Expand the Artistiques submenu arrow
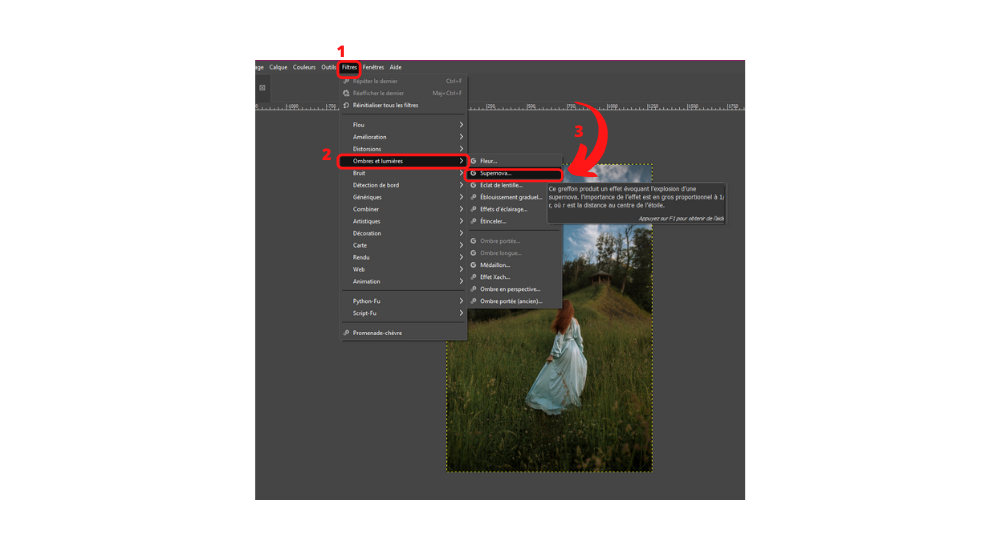The image size is (1000, 560). [461, 221]
